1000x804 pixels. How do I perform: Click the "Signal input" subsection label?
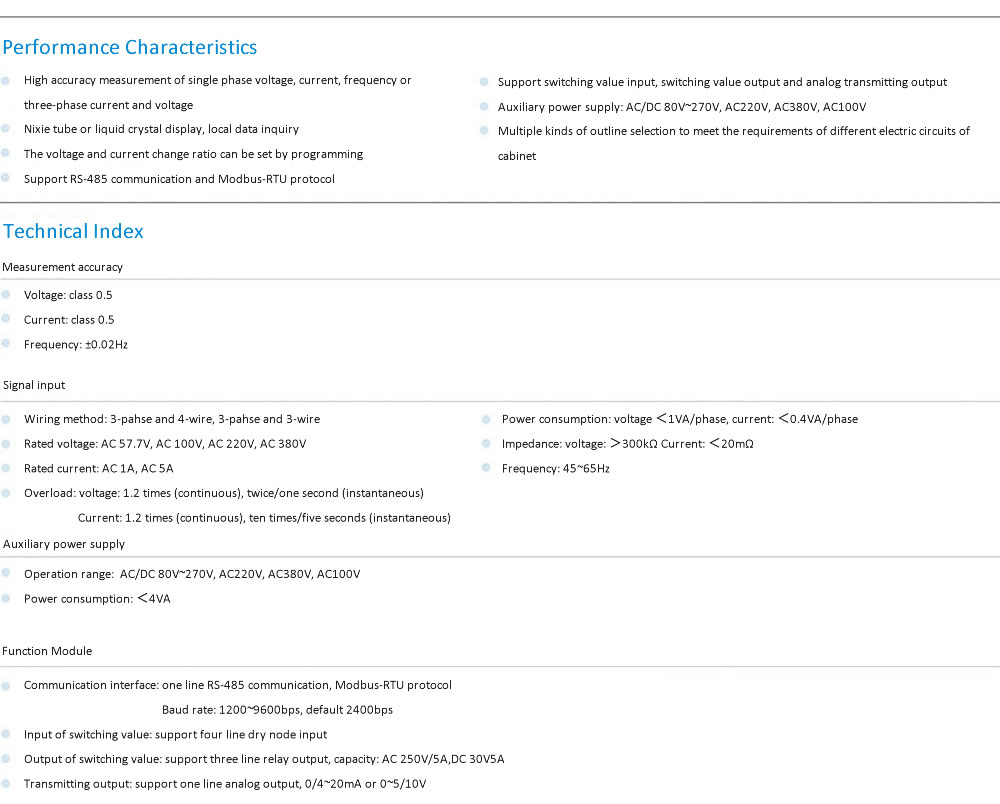[34, 385]
